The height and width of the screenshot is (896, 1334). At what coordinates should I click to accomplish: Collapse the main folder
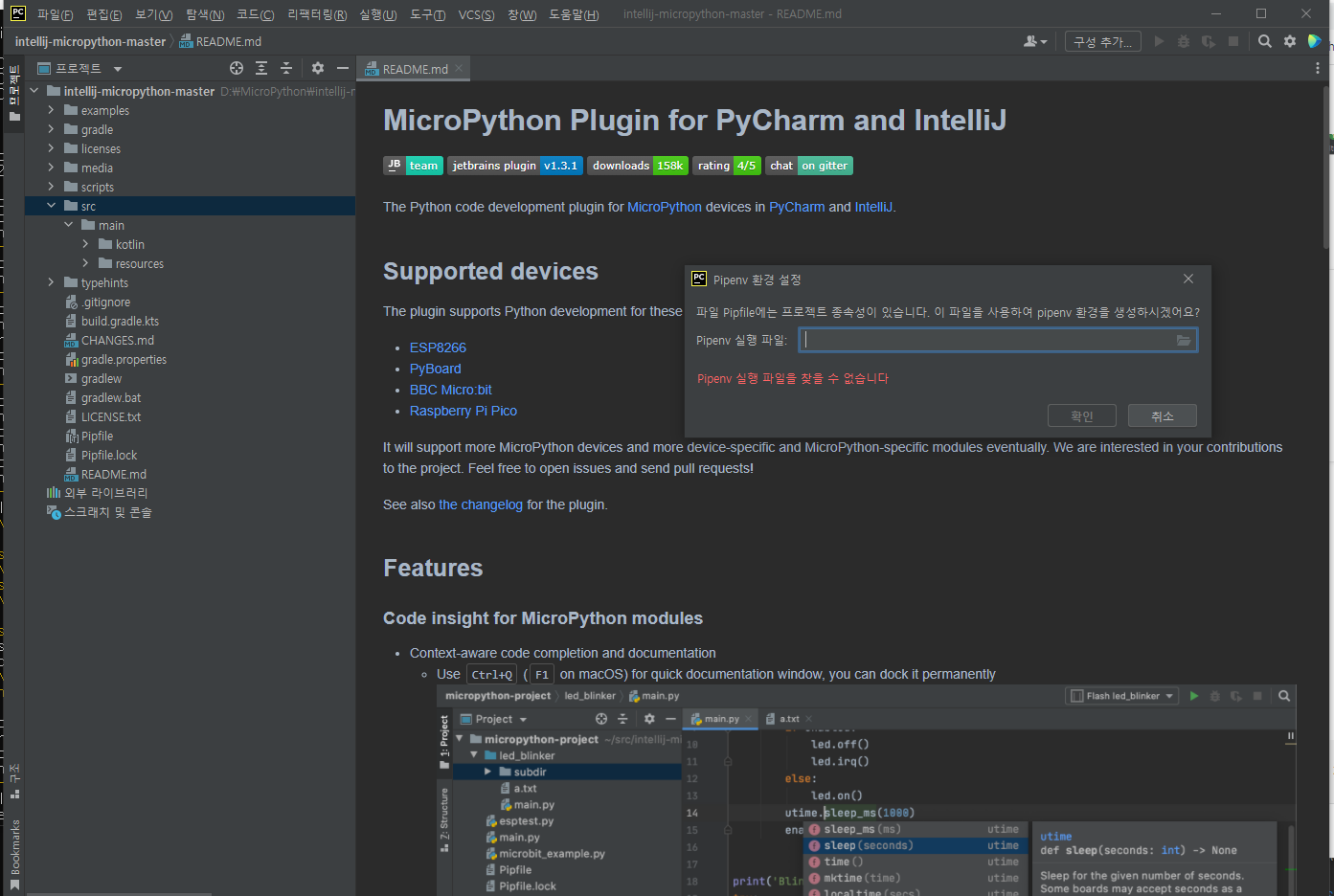pyautogui.click(x=68, y=225)
